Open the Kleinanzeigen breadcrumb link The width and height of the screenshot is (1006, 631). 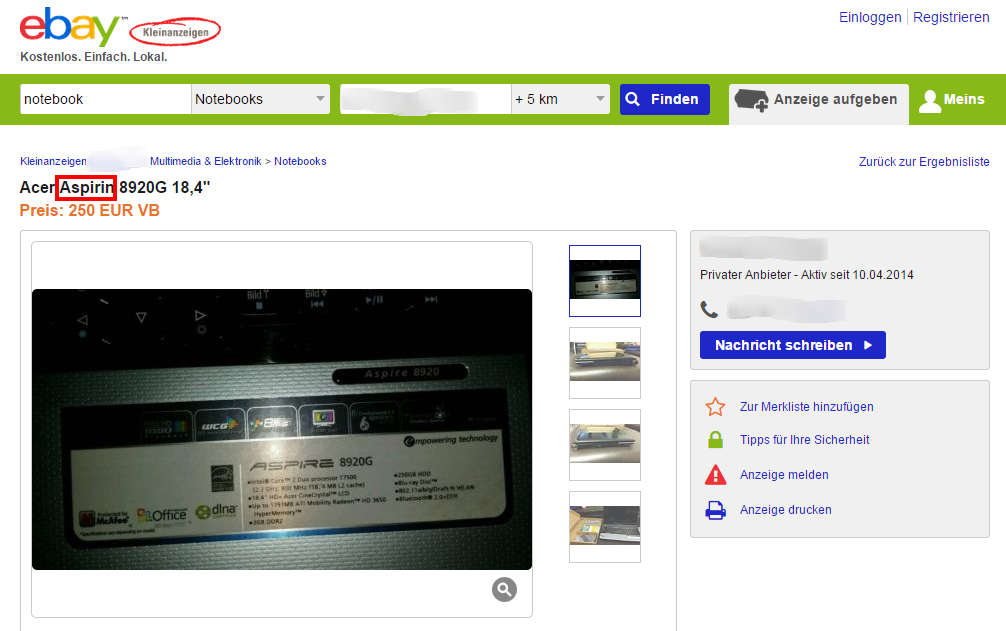[x=53, y=162]
